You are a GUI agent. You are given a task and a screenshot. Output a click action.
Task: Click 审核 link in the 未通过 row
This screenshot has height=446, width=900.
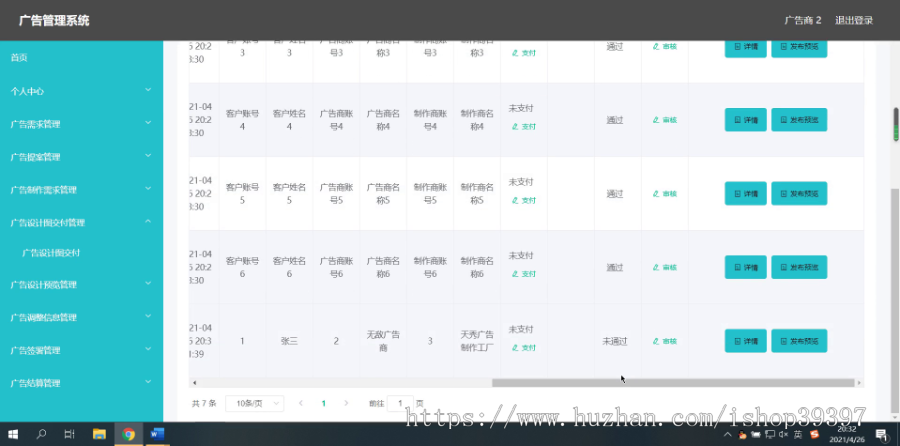[x=665, y=341]
